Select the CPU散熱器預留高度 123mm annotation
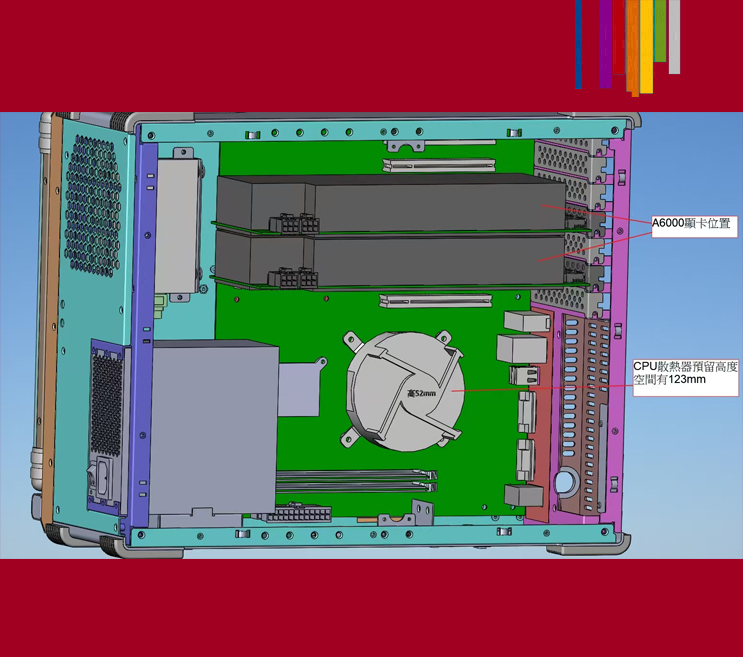743x657 pixels. click(x=685, y=373)
